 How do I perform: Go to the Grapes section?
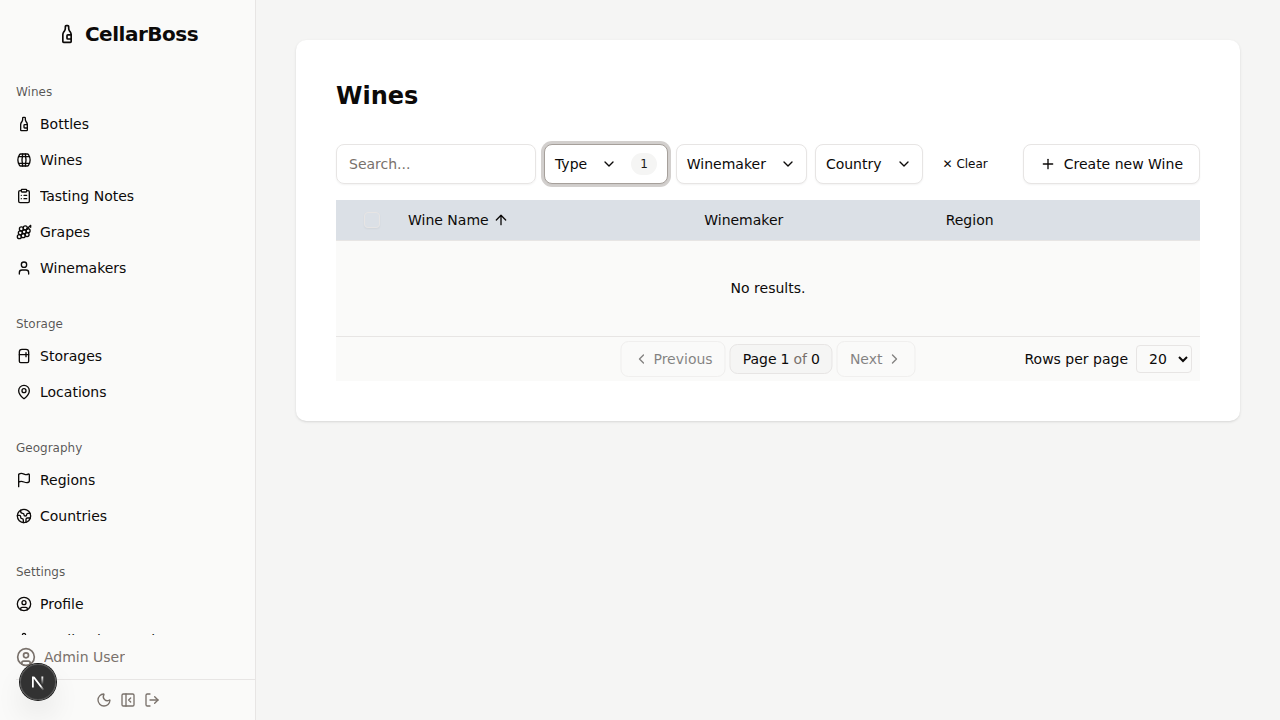[x=64, y=232]
